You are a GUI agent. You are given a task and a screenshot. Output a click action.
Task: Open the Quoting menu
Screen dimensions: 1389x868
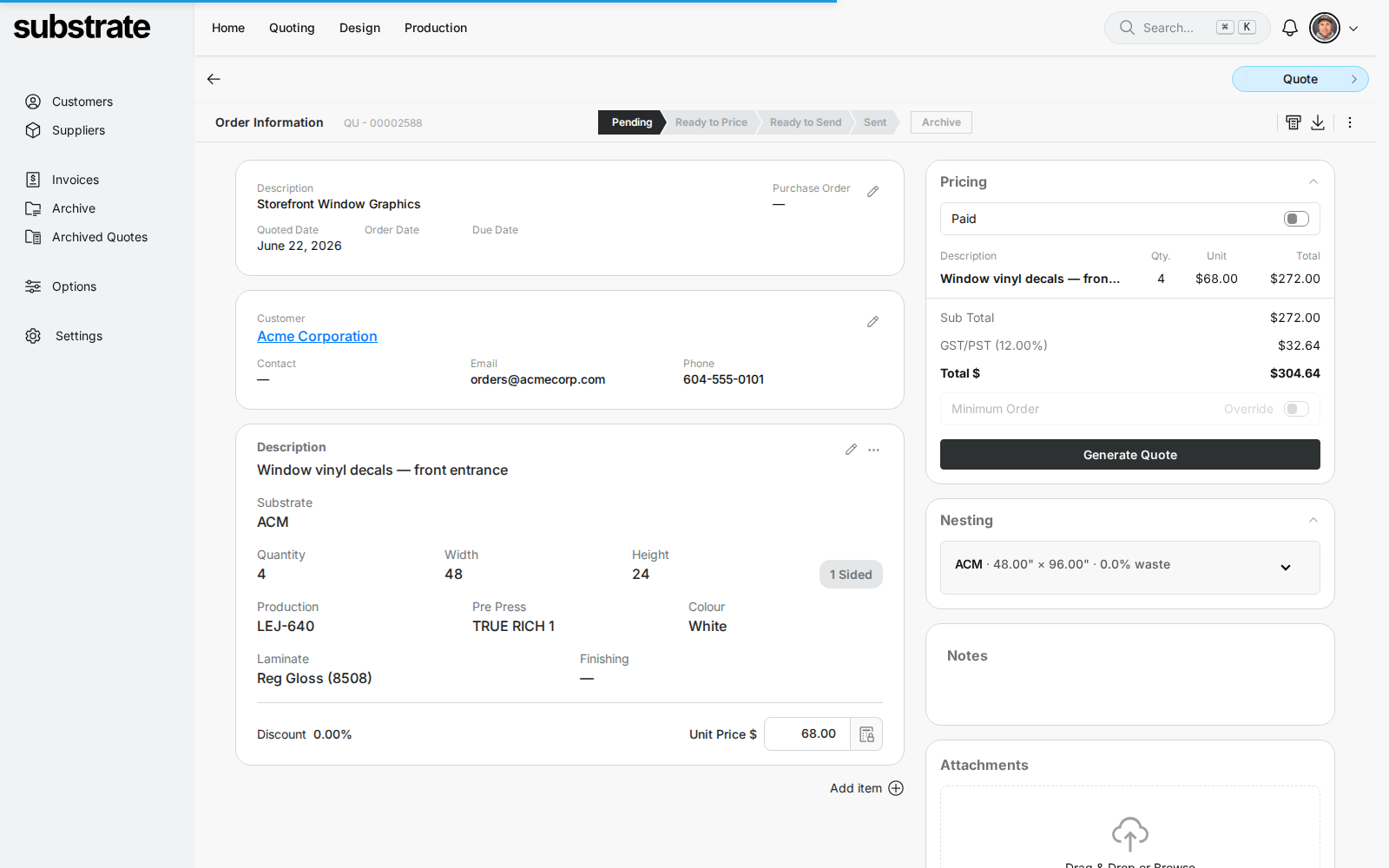point(292,28)
